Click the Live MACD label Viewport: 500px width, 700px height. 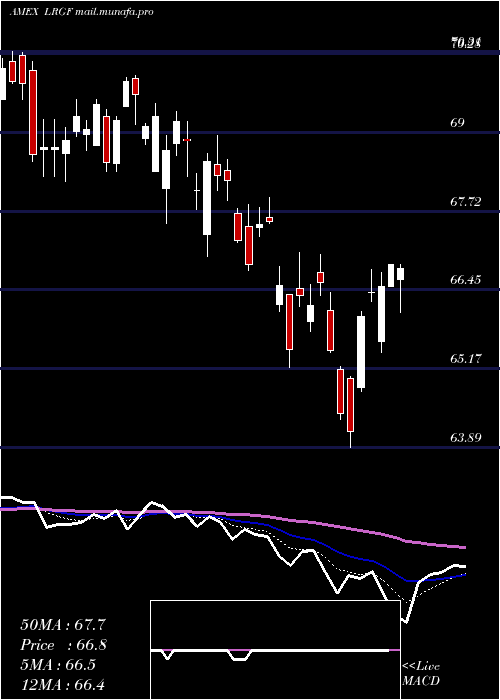tap(421, 673)
